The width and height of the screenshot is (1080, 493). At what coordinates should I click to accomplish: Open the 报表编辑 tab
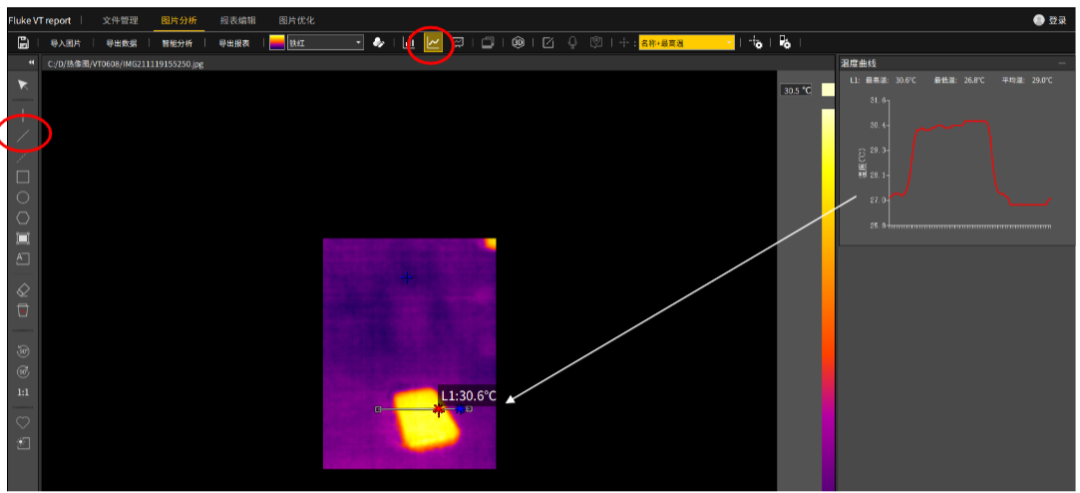click(238, 21)
